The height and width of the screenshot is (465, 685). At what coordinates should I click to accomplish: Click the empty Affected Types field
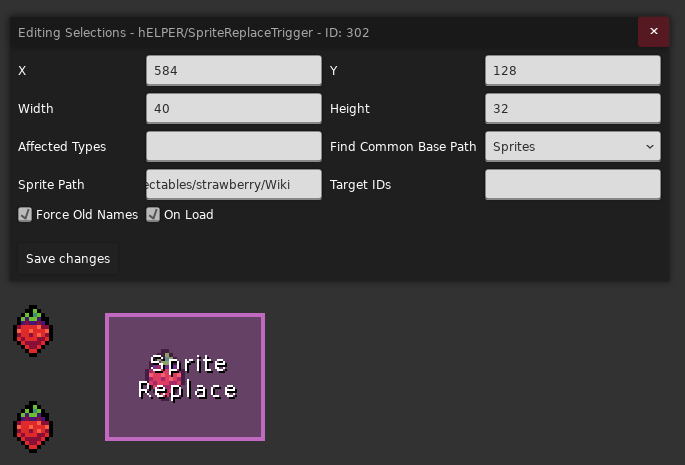[x=233, y=146]
